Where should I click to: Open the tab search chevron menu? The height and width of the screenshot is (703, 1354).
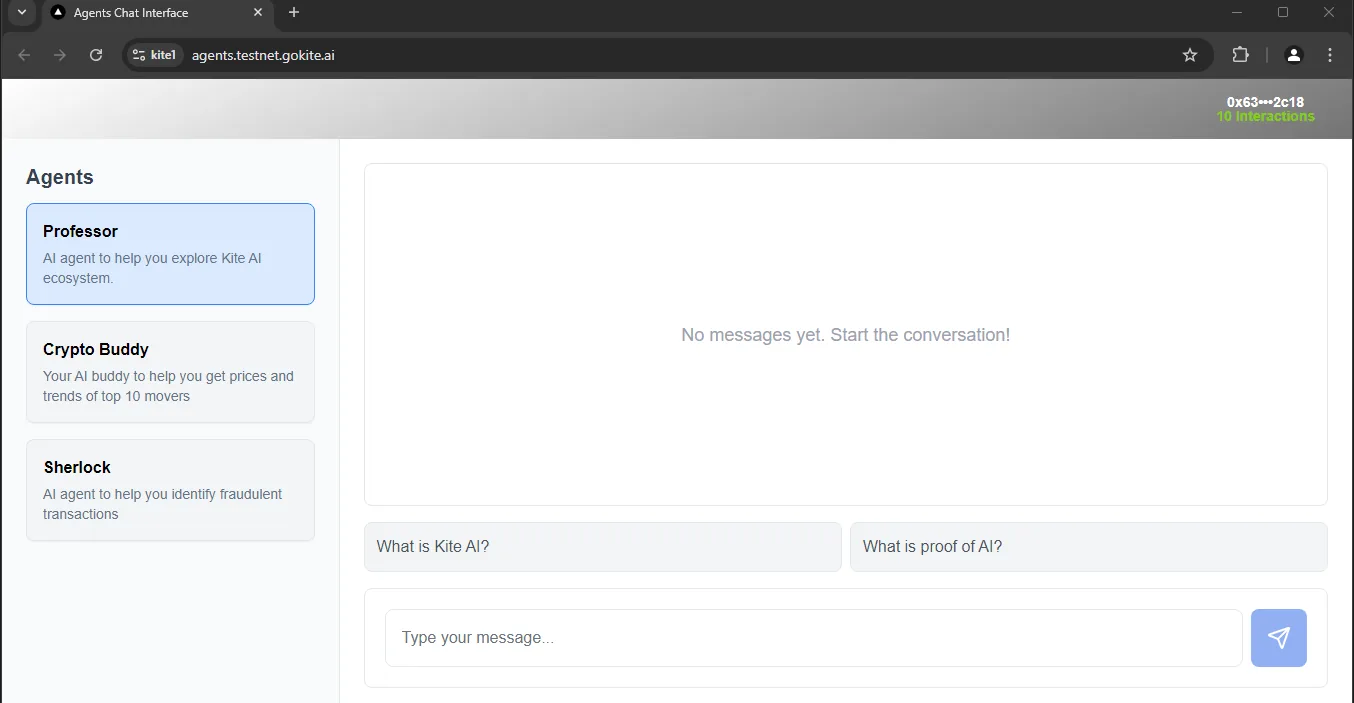pos(21,13)
